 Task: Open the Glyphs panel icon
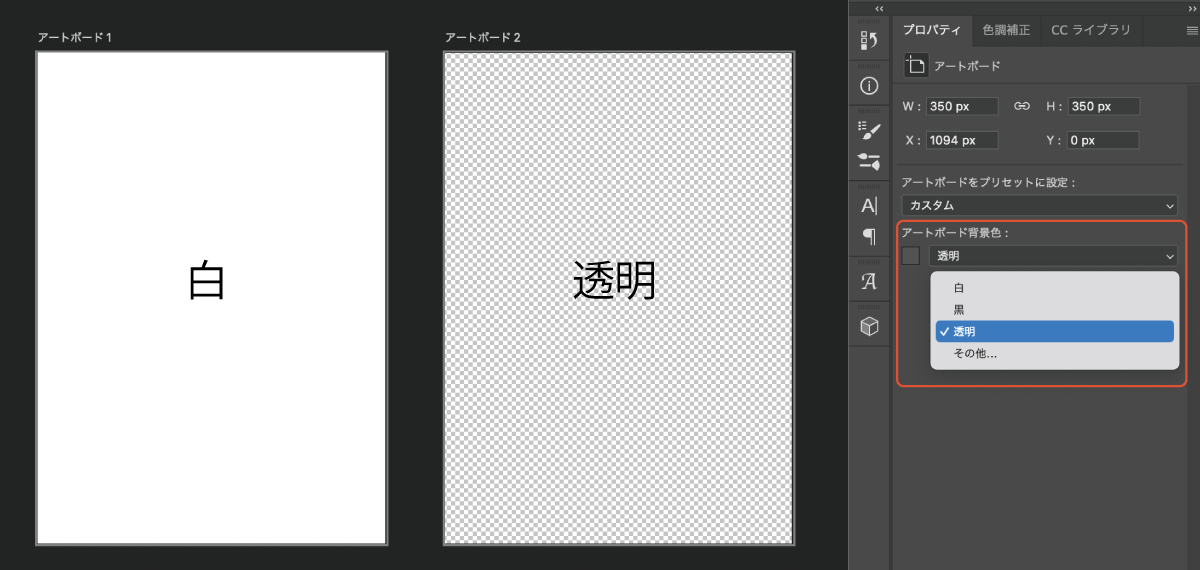tap(869, 281)
